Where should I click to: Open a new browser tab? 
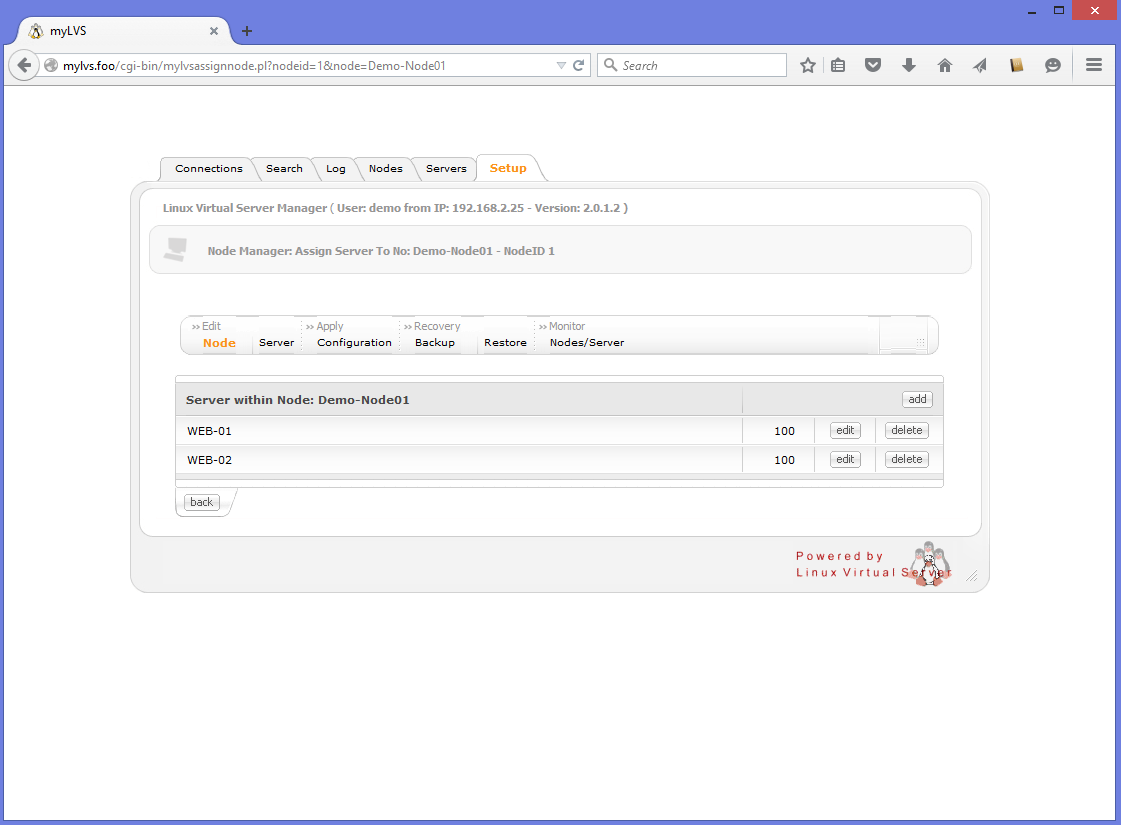point(247,30)
